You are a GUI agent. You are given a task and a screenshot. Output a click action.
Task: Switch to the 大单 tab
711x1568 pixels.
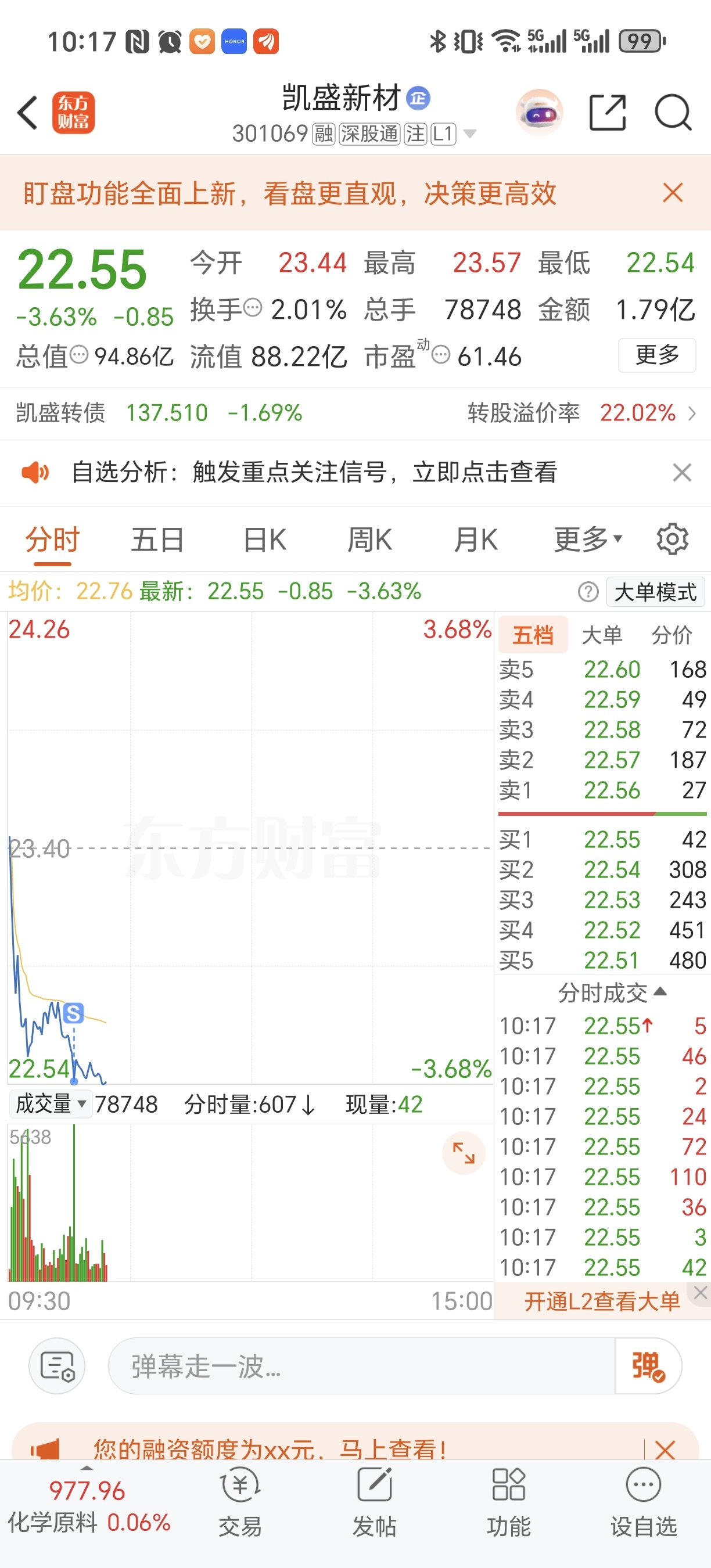[602, 635]
